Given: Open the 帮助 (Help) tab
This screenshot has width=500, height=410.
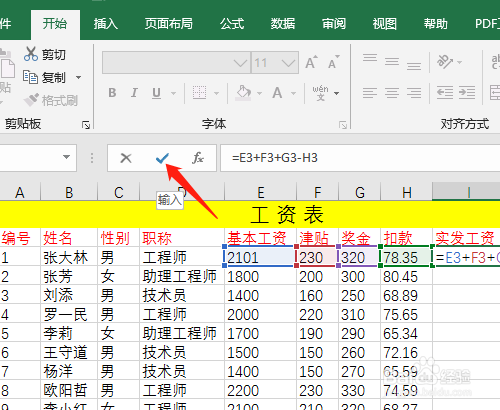Looking at the screenshot, I should (x=436, y=24).
